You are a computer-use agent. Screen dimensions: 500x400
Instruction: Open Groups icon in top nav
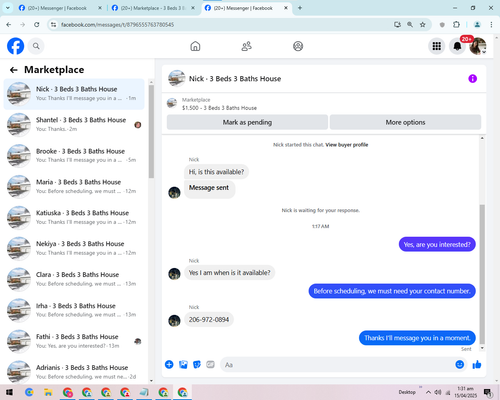coord(298,46)
